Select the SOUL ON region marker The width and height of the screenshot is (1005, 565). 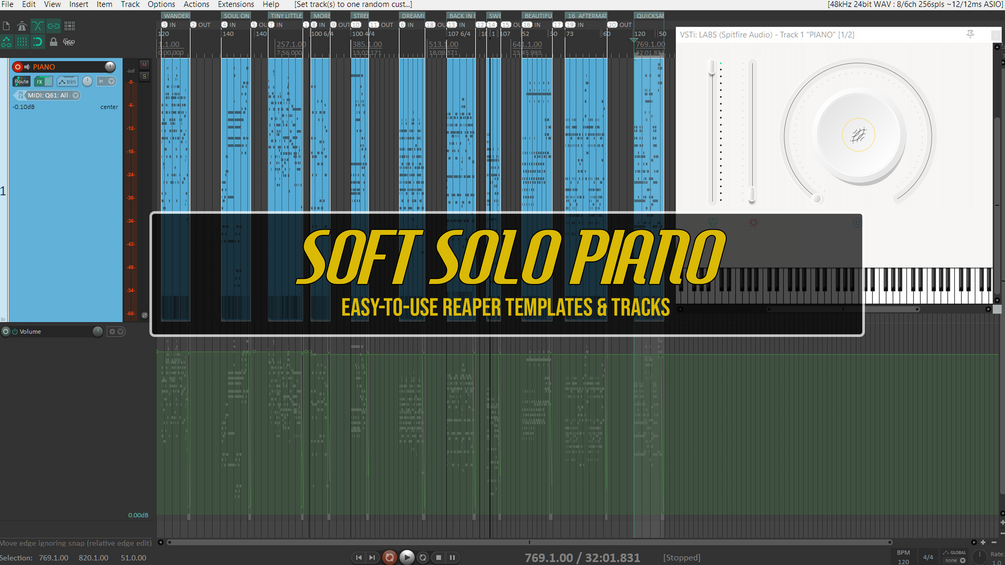[236, 16]
